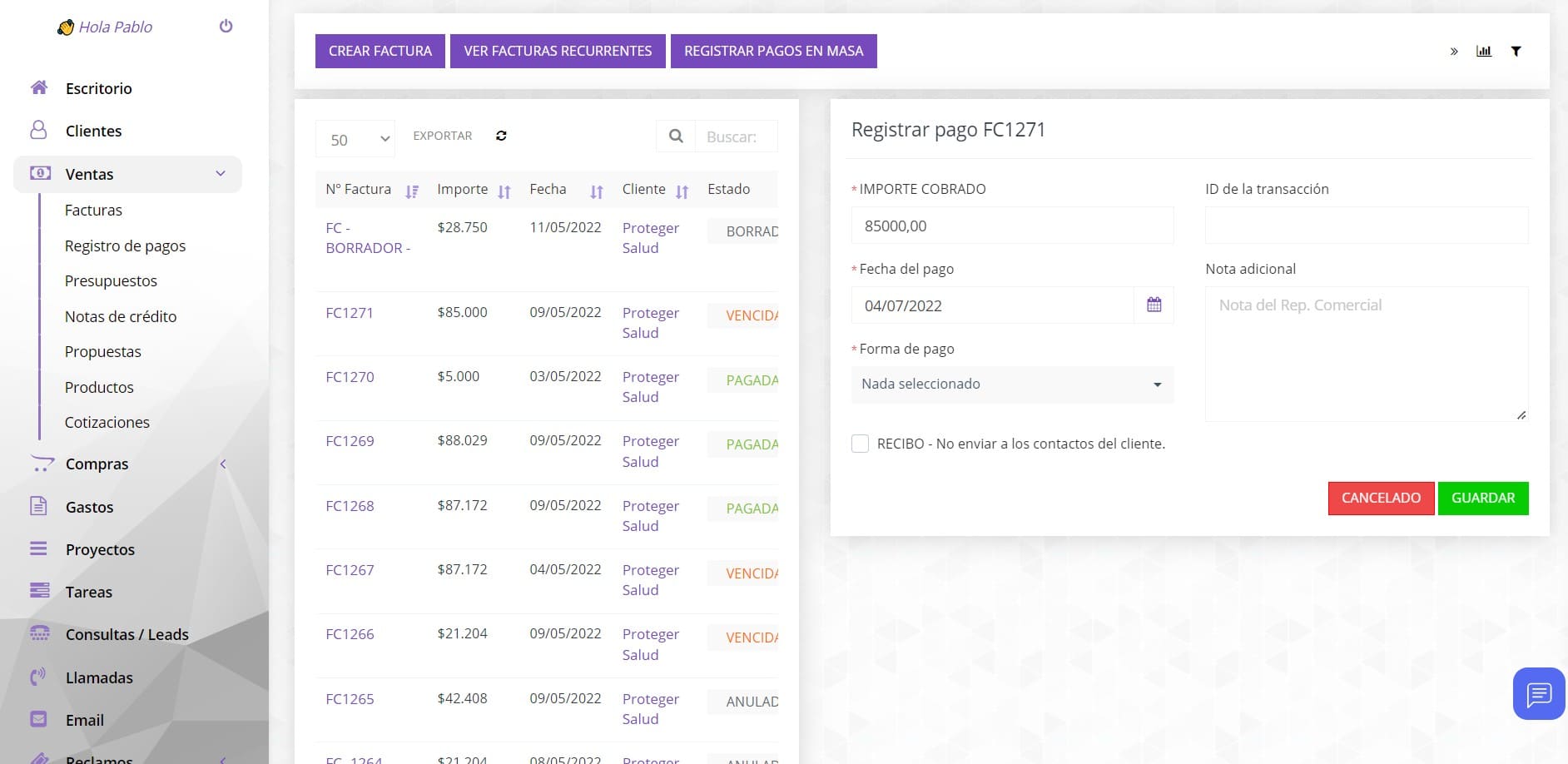Open the chat widget icon
Image resolution: width=1568 pixels, height=764 pixels.
coord(1539,693)
